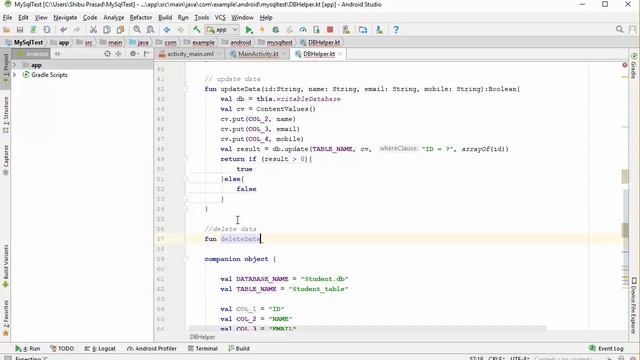Screen dimensions: 640x360
Task: Collapse all with the Project panel icon
Action: click(118, 53)
